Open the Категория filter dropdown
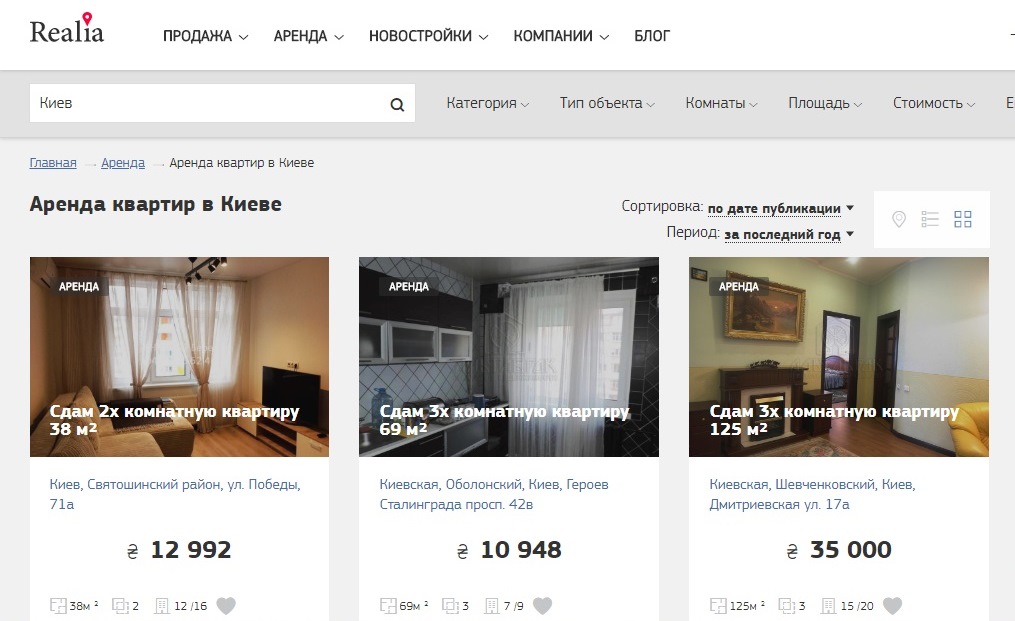 (x=487, y=103)
